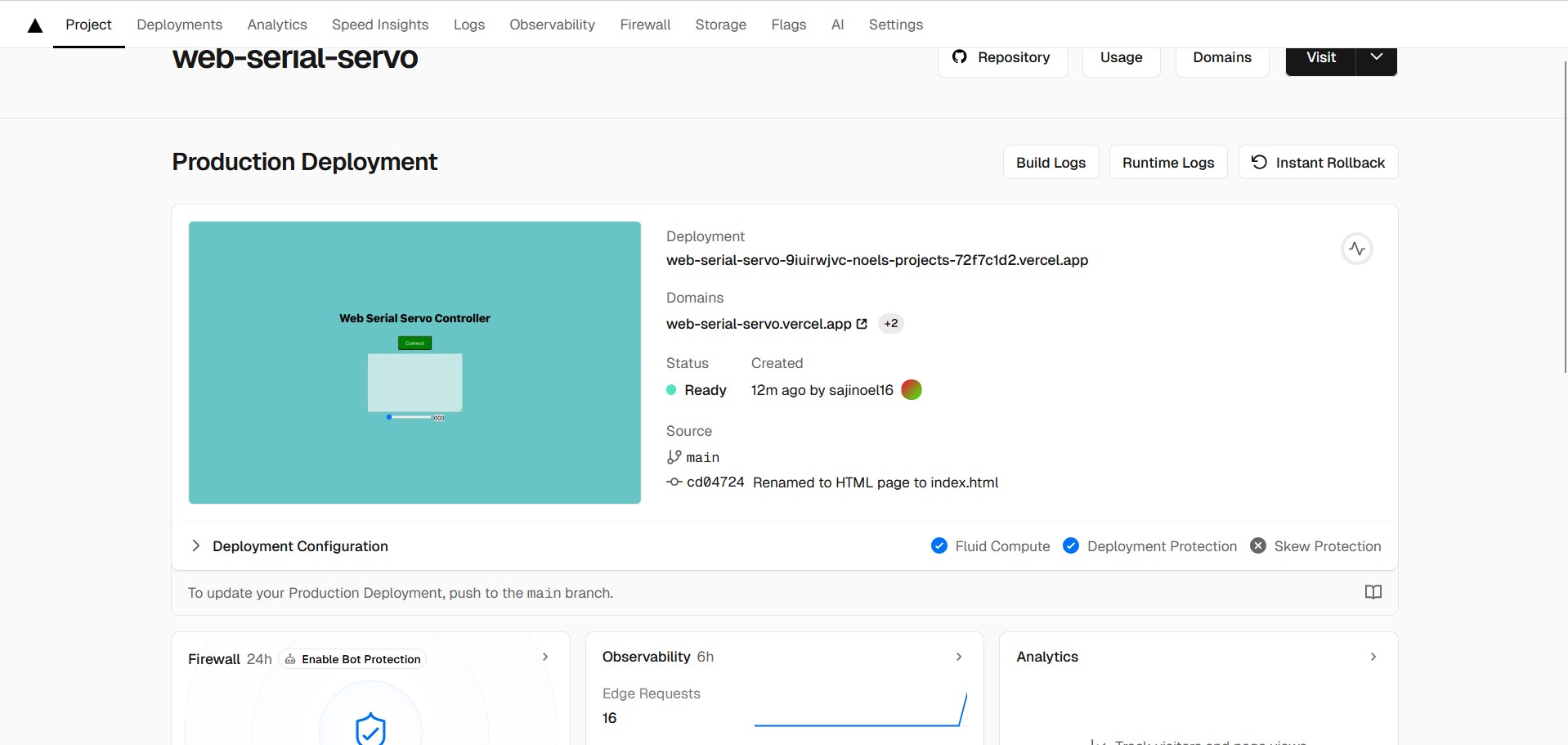Open the deployment preview thumbnail
Viewport: 1568px width, 745px height.
414,362
